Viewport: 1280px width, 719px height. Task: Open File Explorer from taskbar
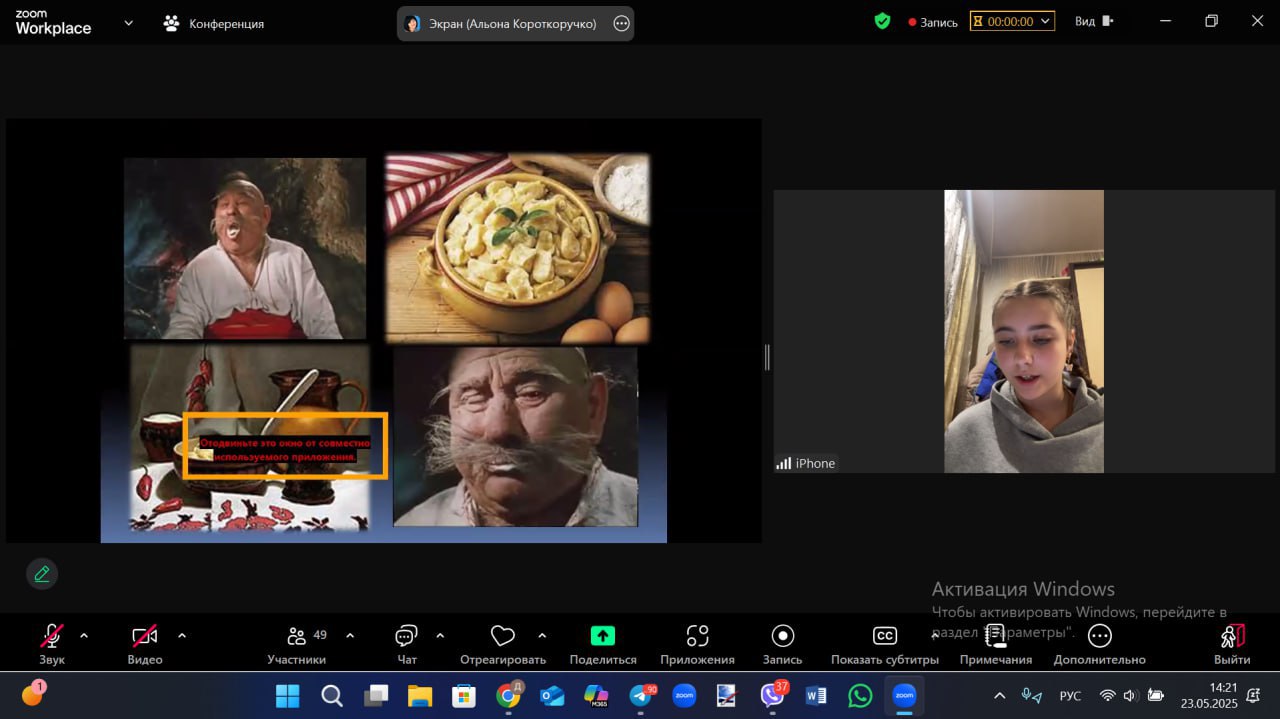coord(420,695)
